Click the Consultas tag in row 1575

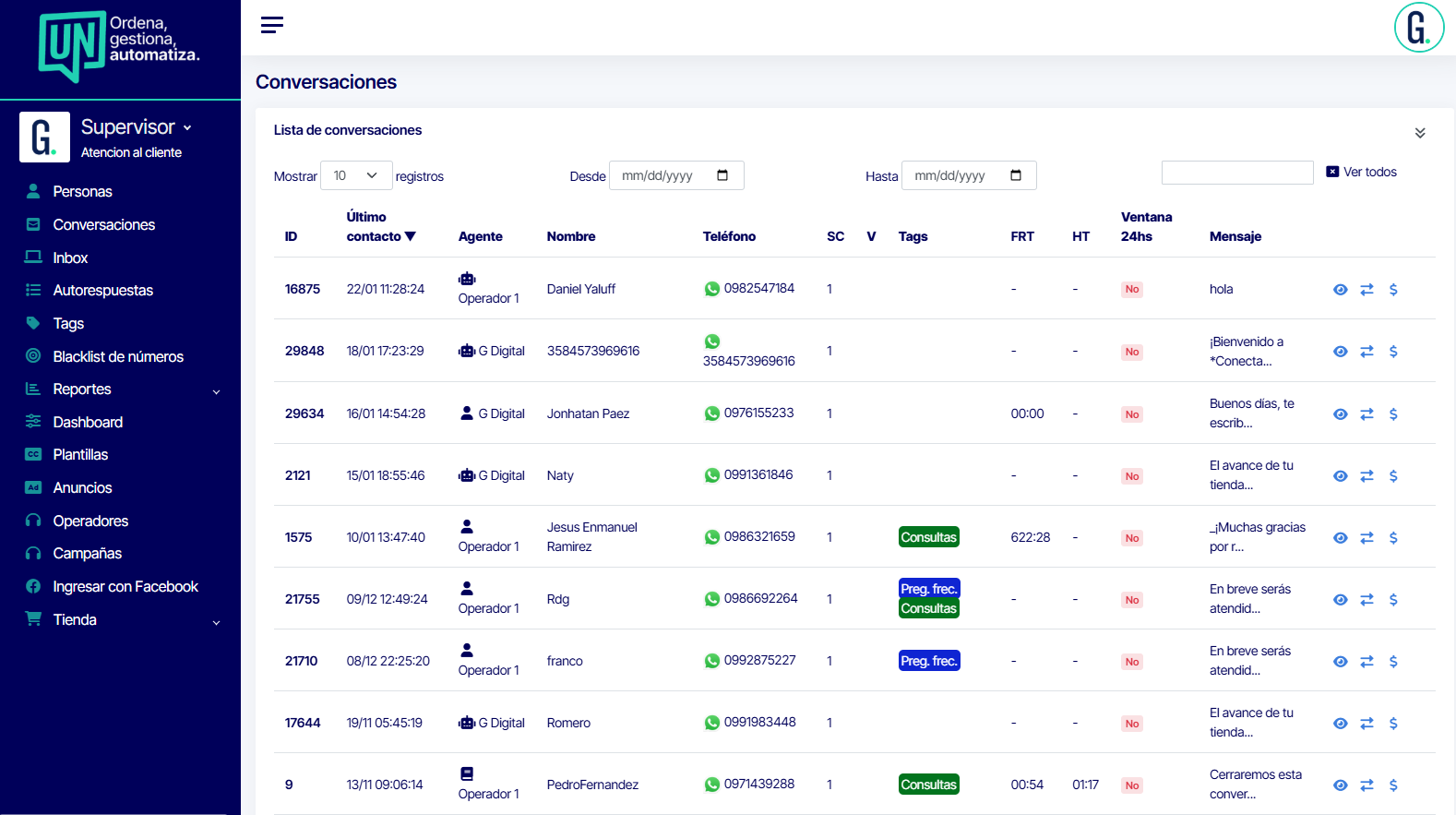coord(928,537)
